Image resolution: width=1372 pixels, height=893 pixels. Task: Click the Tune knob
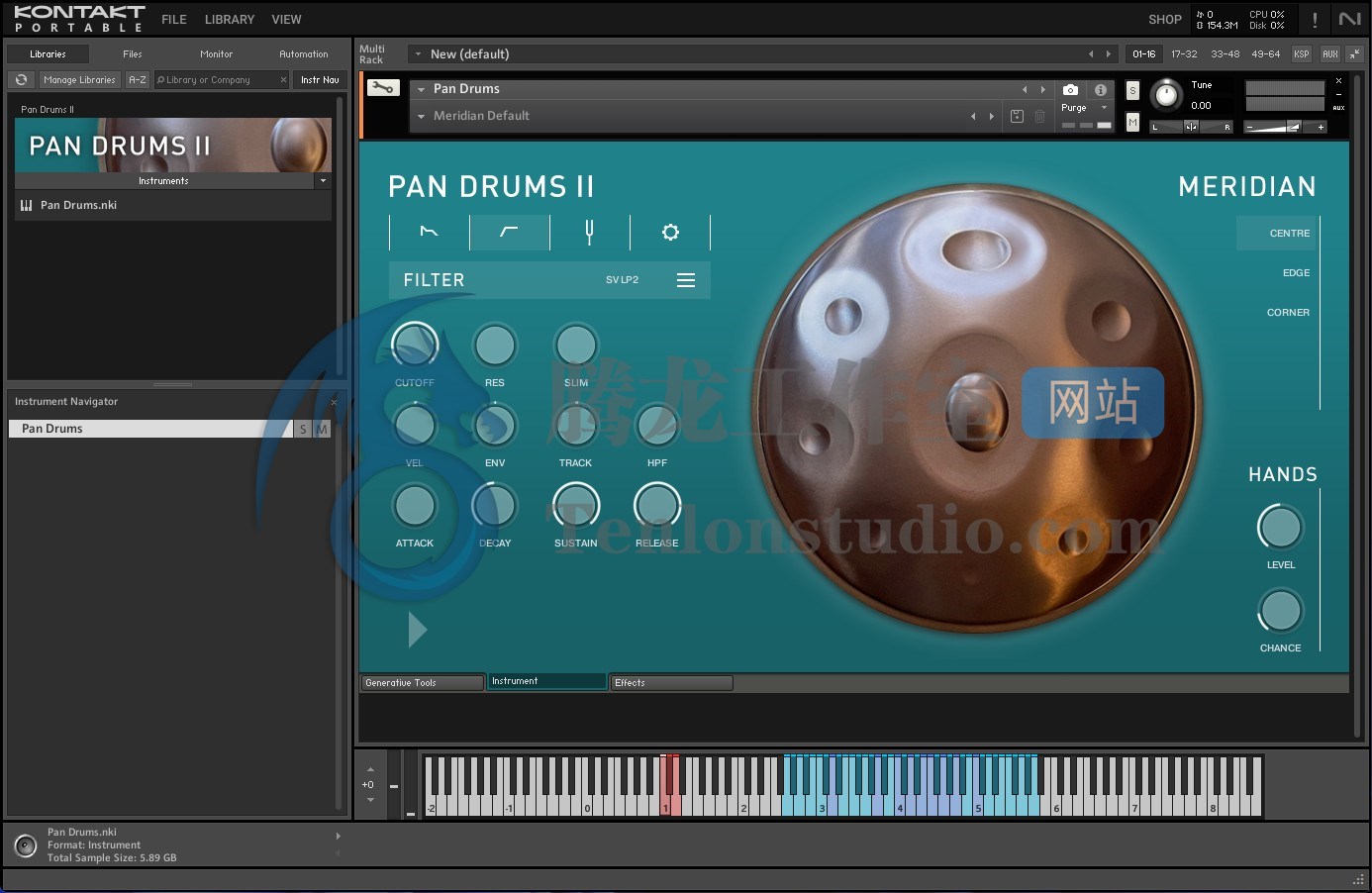click(x=1167, y=96)
